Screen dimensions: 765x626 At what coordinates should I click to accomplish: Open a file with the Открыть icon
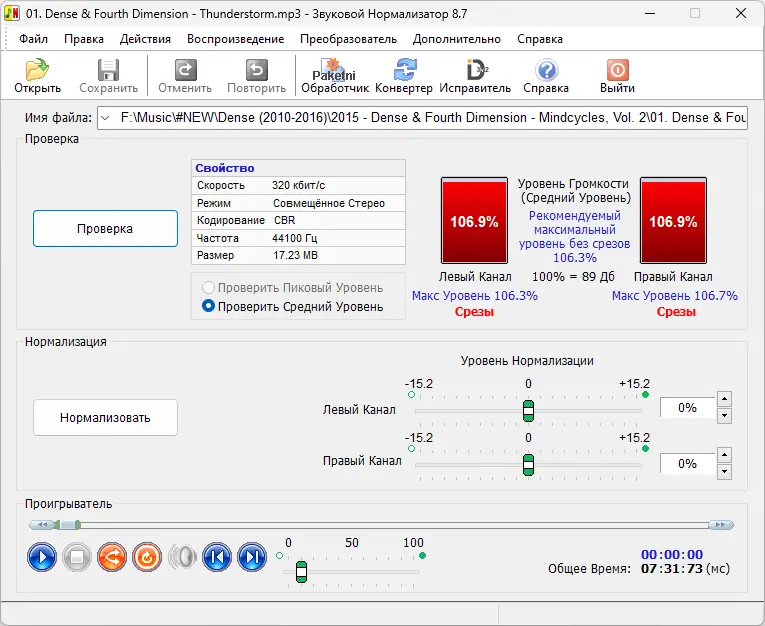(37, 76)
